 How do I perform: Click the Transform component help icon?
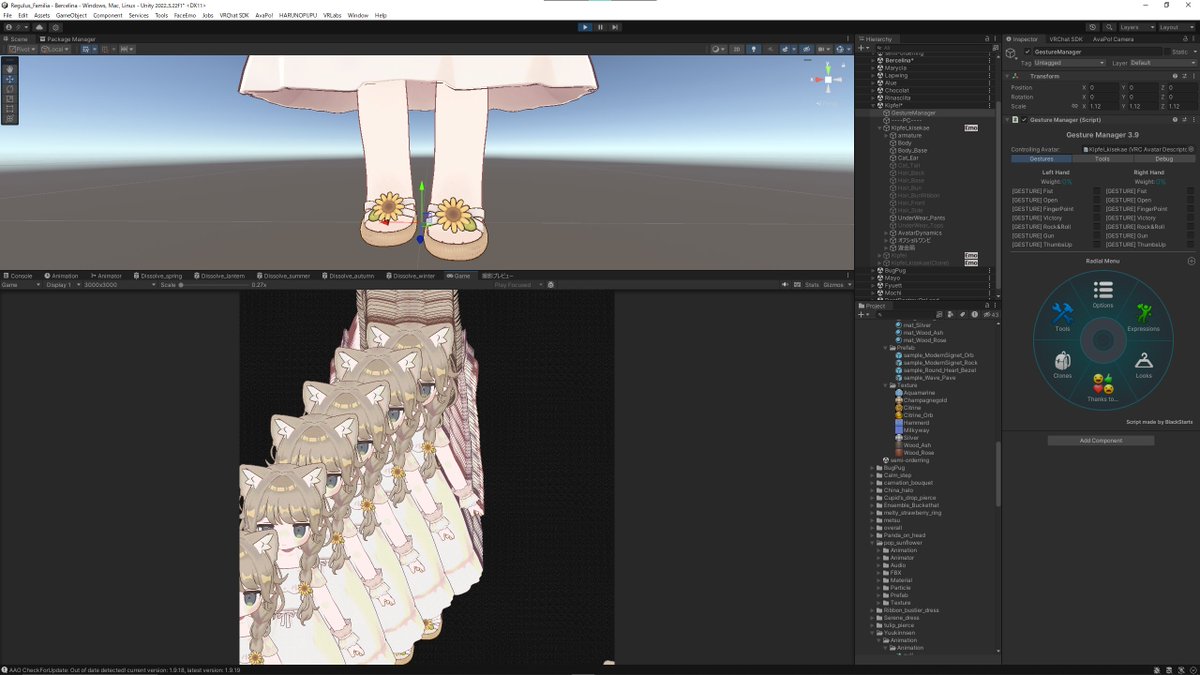coord(1175,76)
